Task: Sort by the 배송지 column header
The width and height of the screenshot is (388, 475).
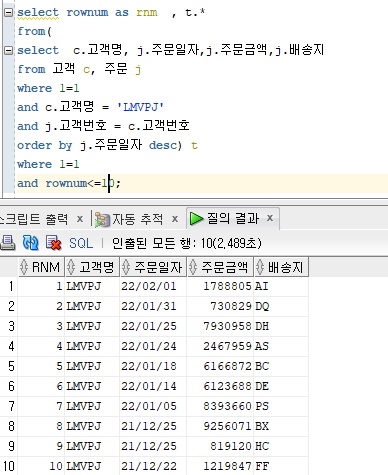Action: [281, 267]
